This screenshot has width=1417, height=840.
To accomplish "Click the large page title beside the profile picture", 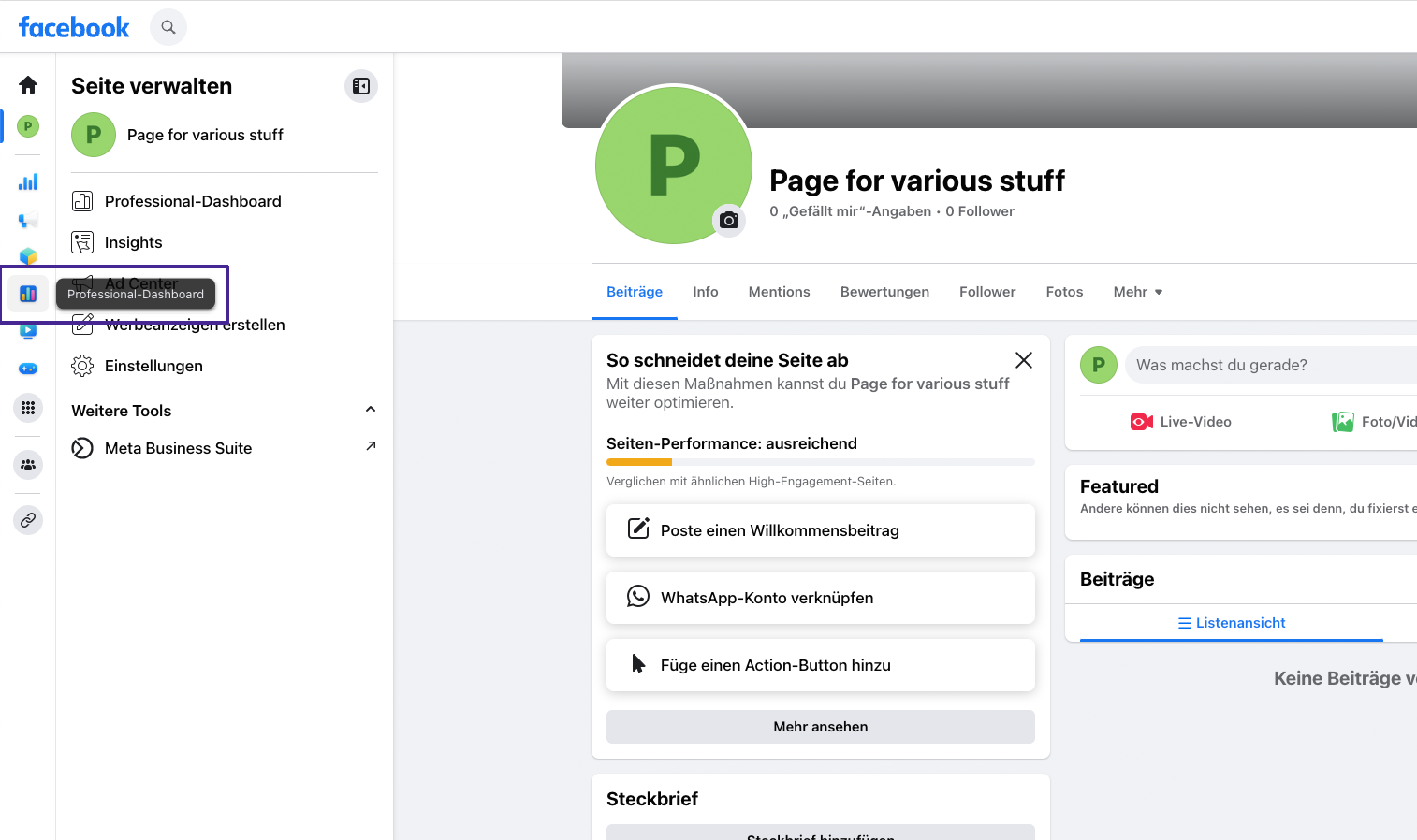I will pyautogui.click(x=917, y=181).
